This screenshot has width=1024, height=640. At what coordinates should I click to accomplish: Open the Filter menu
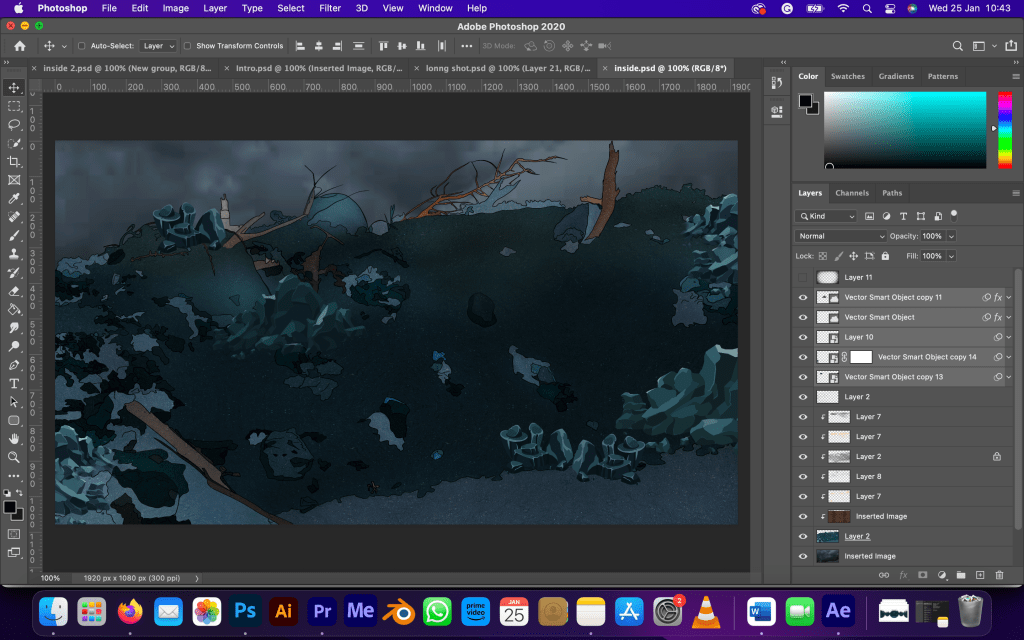coord(330,8)
